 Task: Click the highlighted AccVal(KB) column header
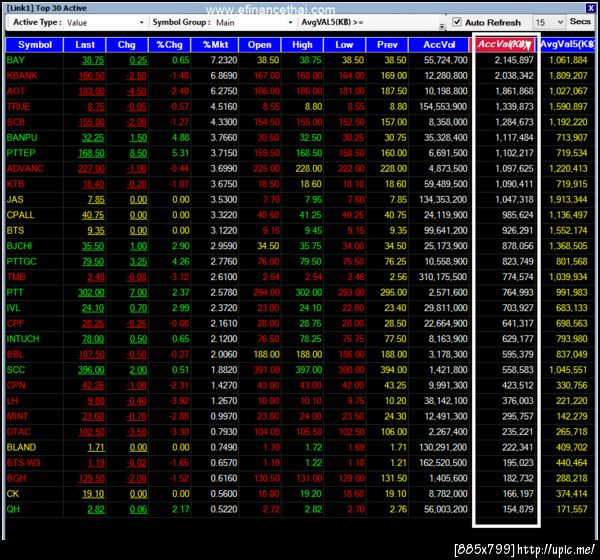(504, 44)
